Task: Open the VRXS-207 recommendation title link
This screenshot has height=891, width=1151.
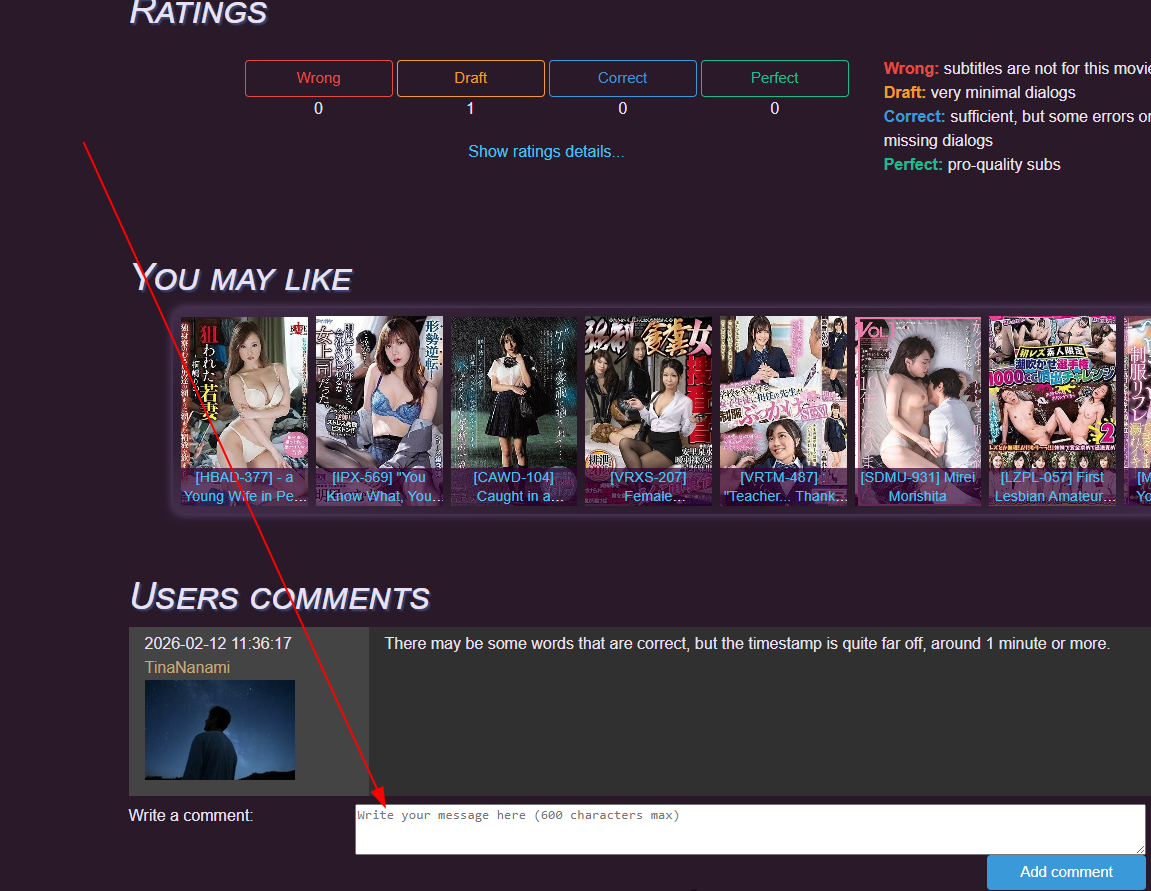Action: (x=648, y=487)
